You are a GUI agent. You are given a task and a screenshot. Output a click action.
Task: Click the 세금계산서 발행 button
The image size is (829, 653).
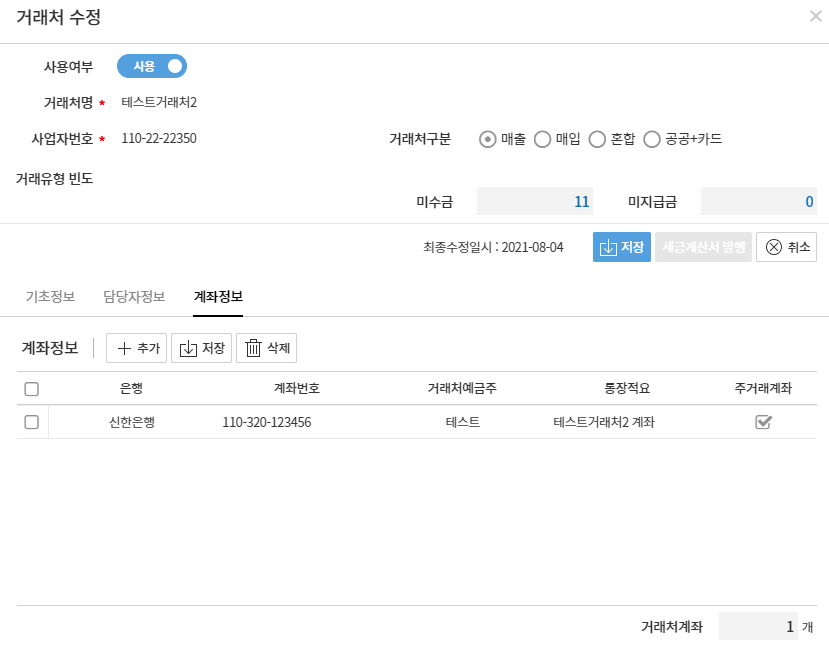[703, 247]
